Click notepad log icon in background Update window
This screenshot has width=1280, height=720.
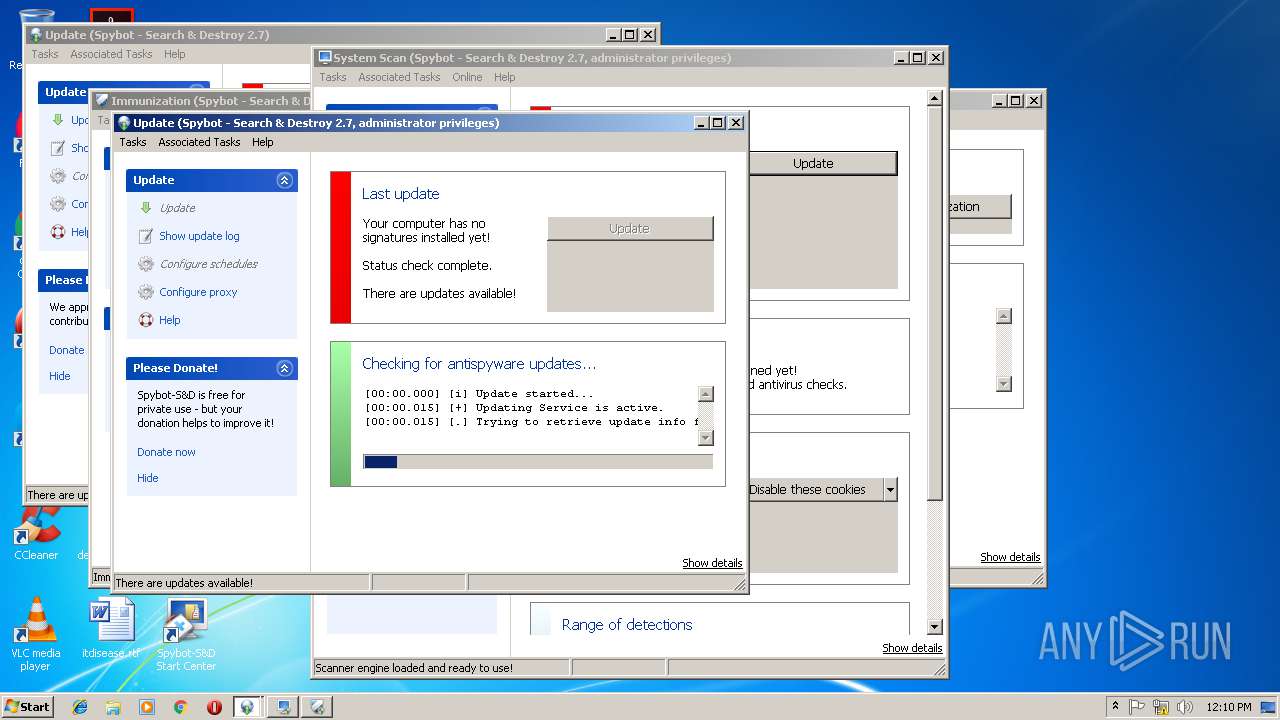pyautogui.click(x=57, y=148)
